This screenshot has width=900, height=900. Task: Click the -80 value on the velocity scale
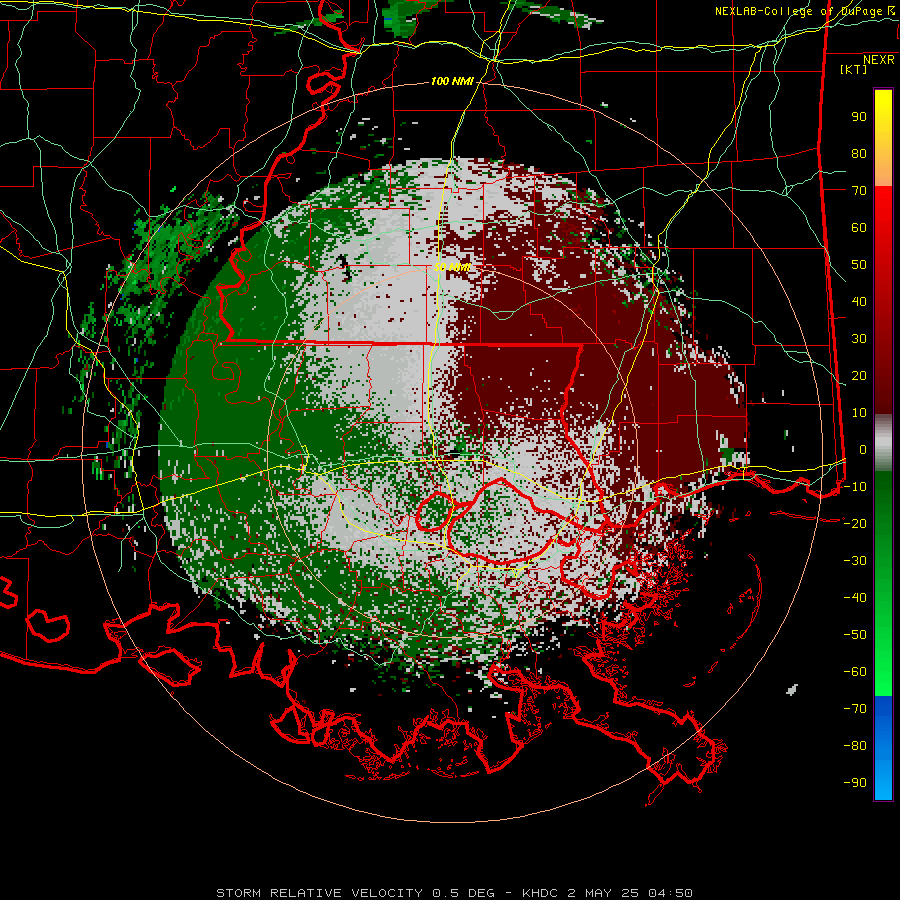tap(855, 746)
